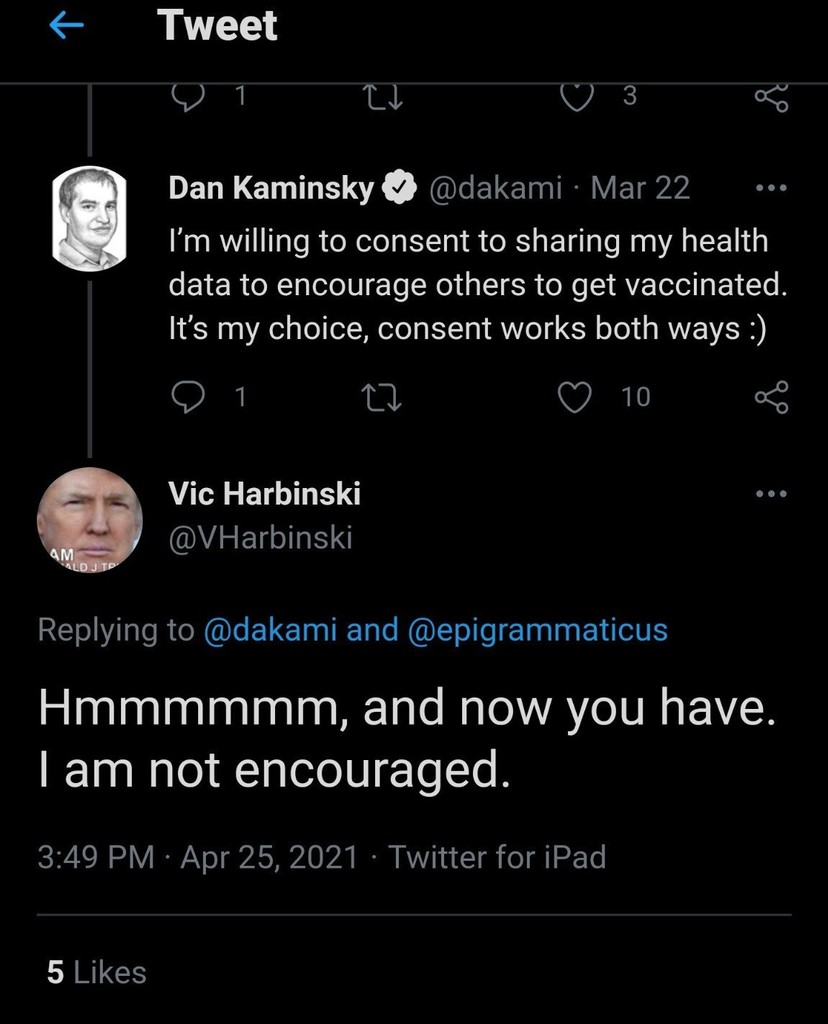Screen dimensions: 828x1024
Task: Open the @epigrammaticus mention link
Action: (x=538, y=630)
